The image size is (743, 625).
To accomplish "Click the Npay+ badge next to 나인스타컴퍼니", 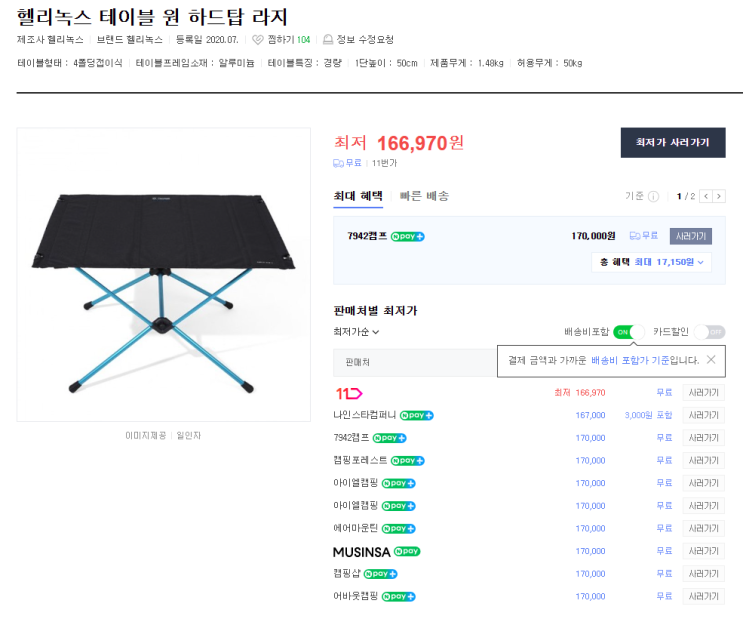I will [416, 415].
